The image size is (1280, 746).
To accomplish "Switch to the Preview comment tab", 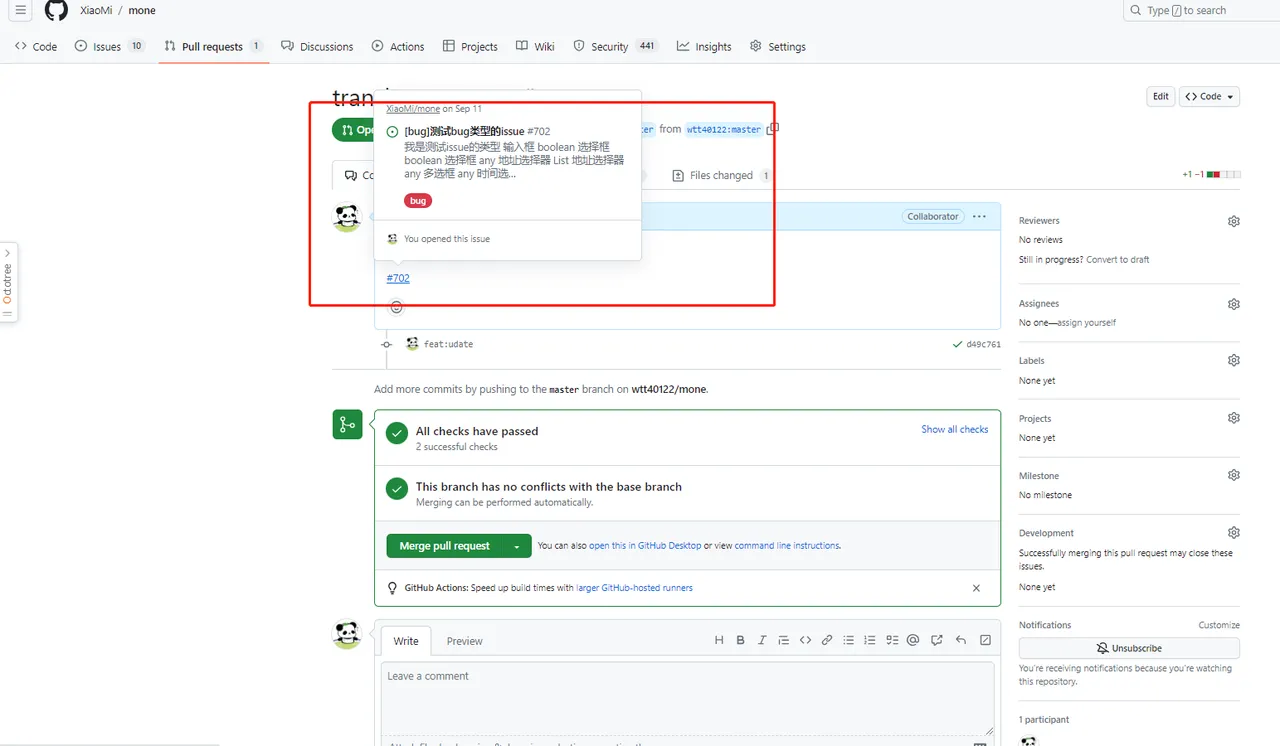I will coord(464,641).
